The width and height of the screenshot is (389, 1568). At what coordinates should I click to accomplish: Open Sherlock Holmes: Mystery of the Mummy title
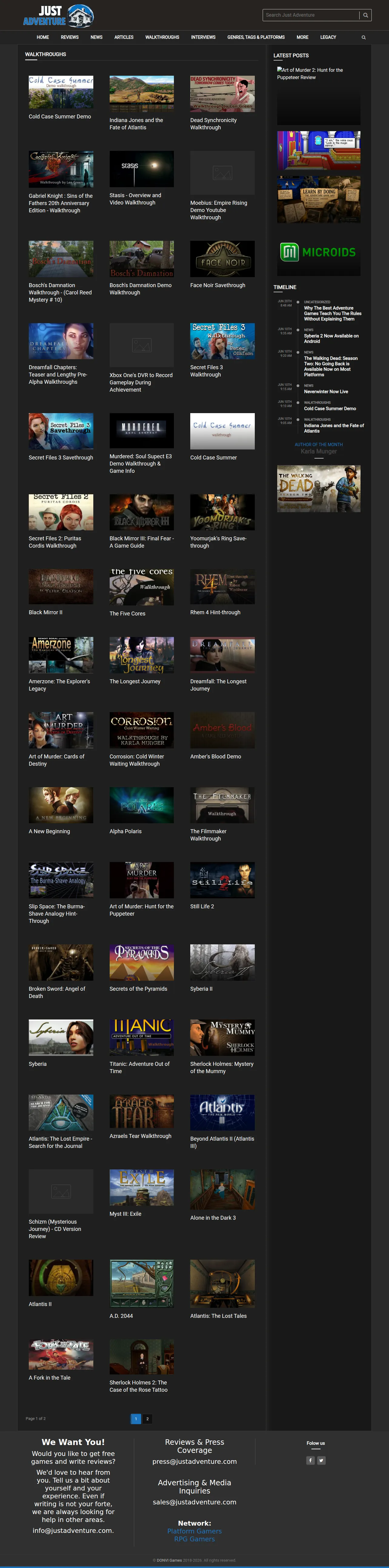221,1067
